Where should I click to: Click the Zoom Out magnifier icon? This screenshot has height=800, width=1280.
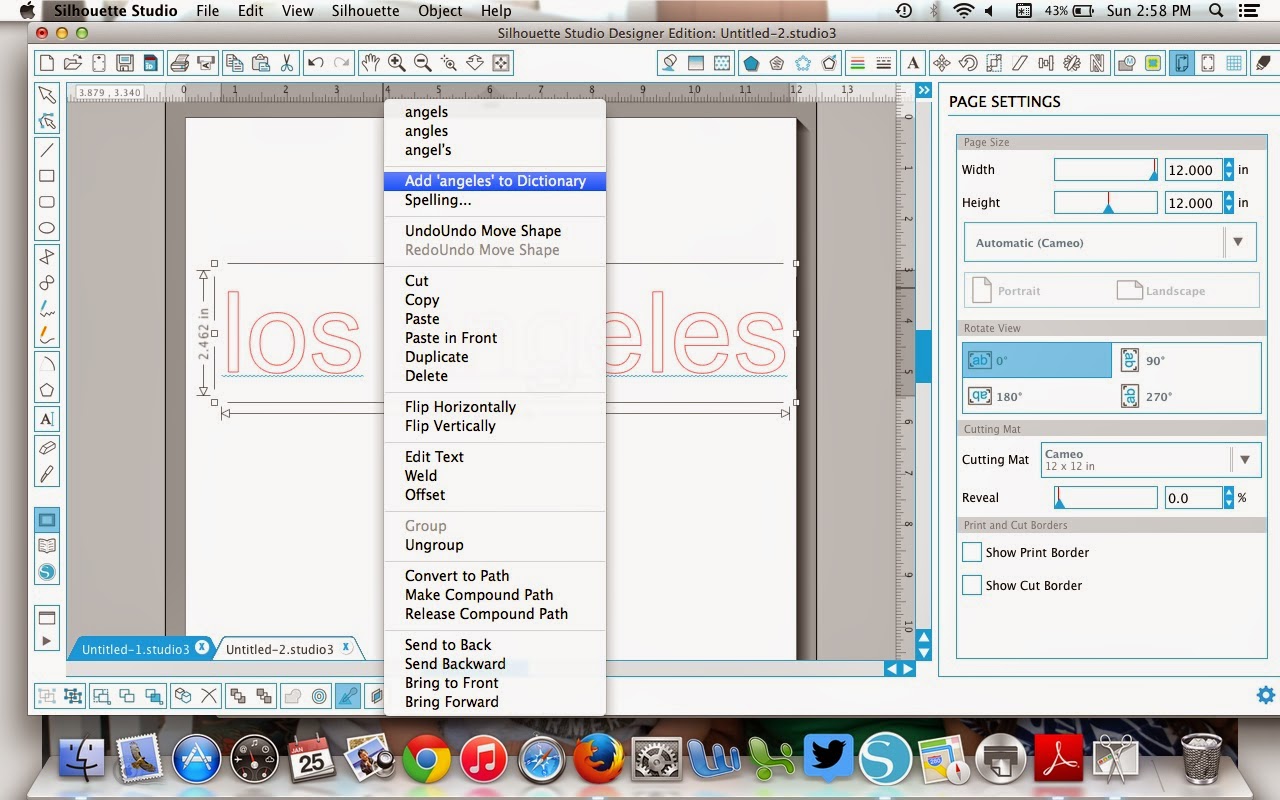pyautogui.click(x=423, y=63)
